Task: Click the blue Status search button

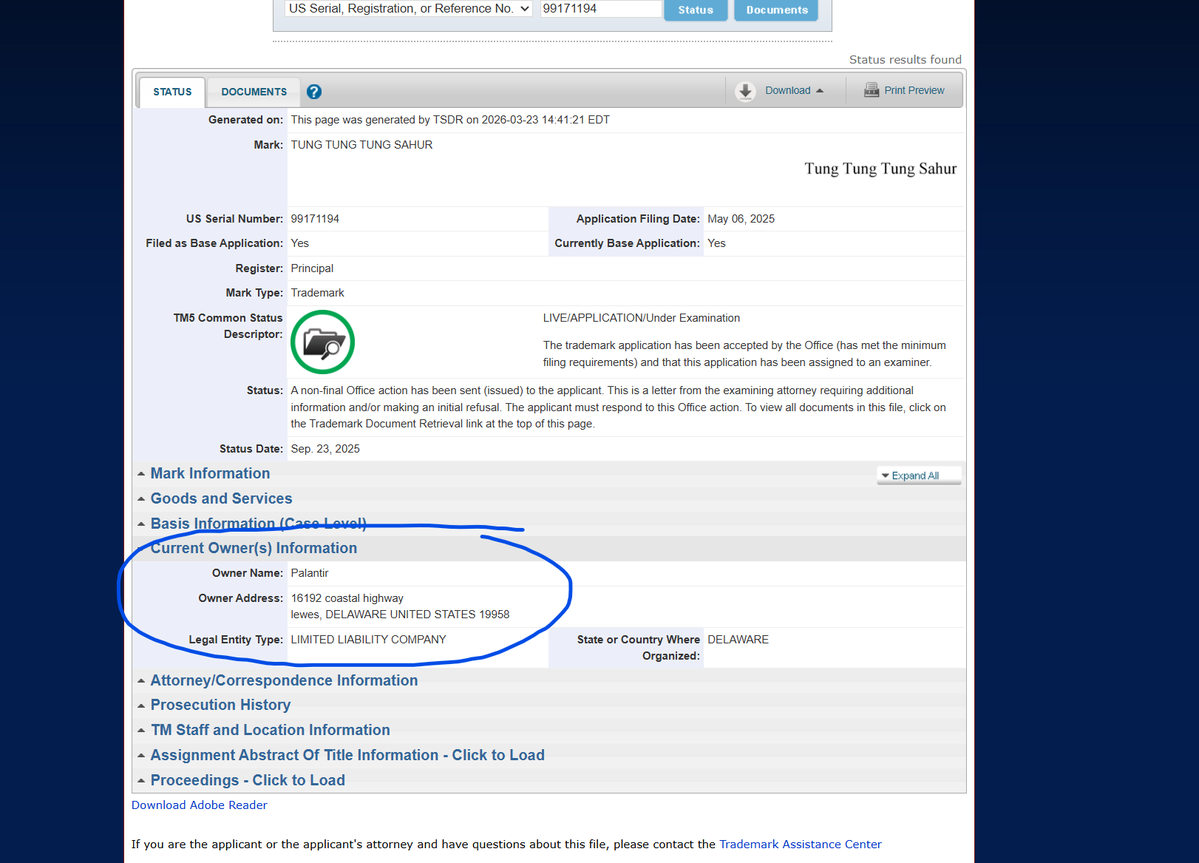Action: pos(695,10)
